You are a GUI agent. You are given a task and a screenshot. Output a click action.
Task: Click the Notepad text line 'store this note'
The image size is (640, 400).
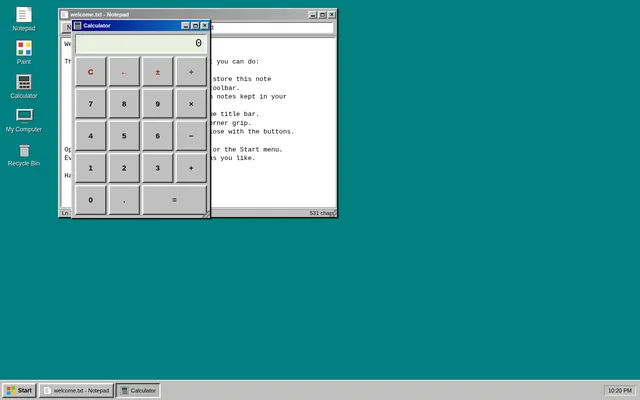point(242,79)
